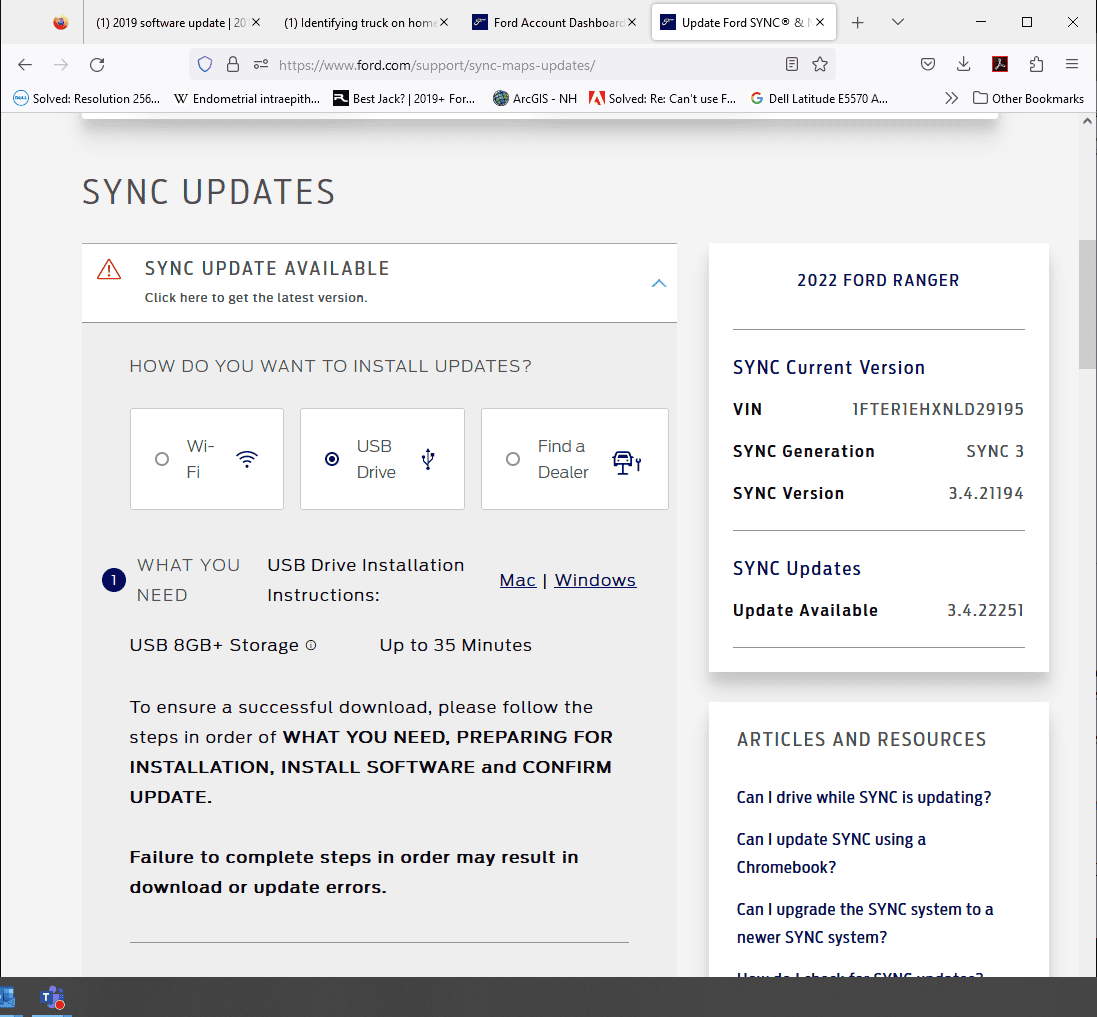Open the Firefox hamburger application menu

pos(1072,64)
